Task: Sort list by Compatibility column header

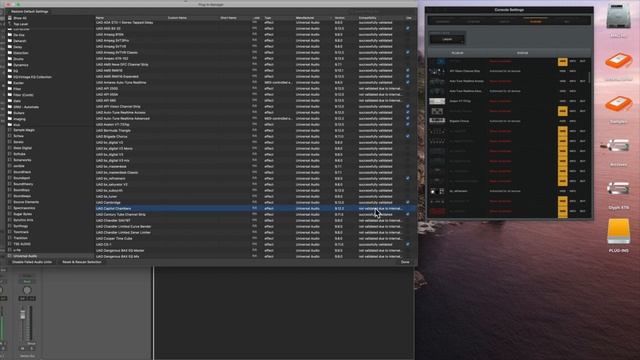Action: pos(367,18)
